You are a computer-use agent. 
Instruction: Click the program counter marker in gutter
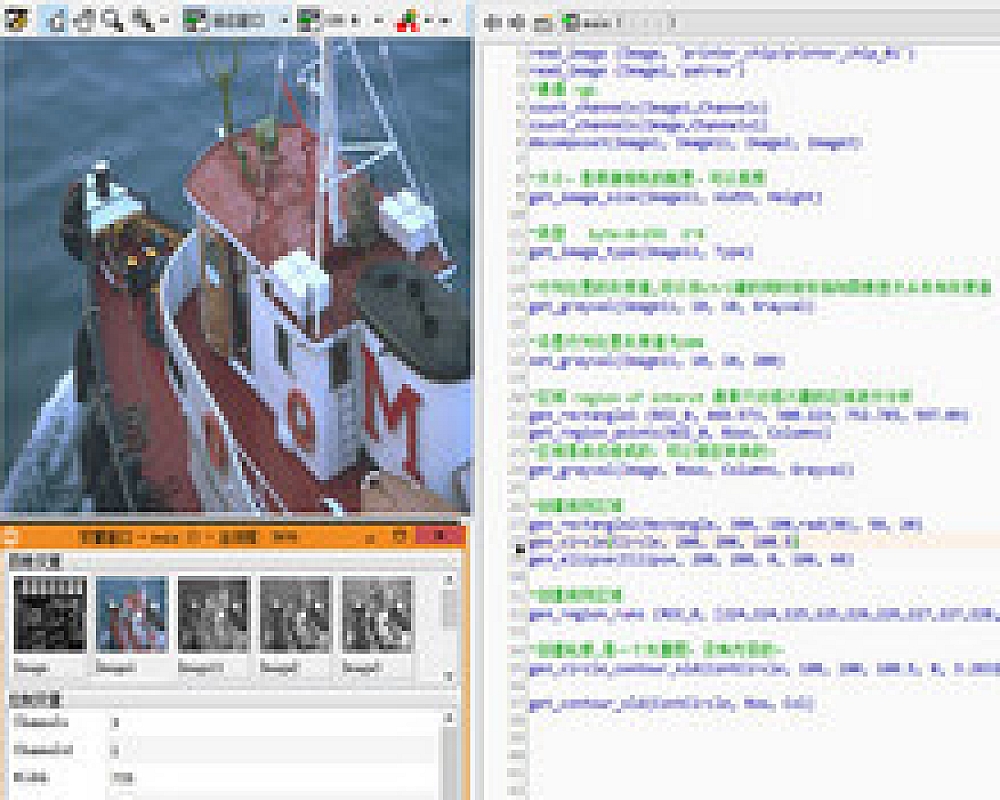(520, 548)
